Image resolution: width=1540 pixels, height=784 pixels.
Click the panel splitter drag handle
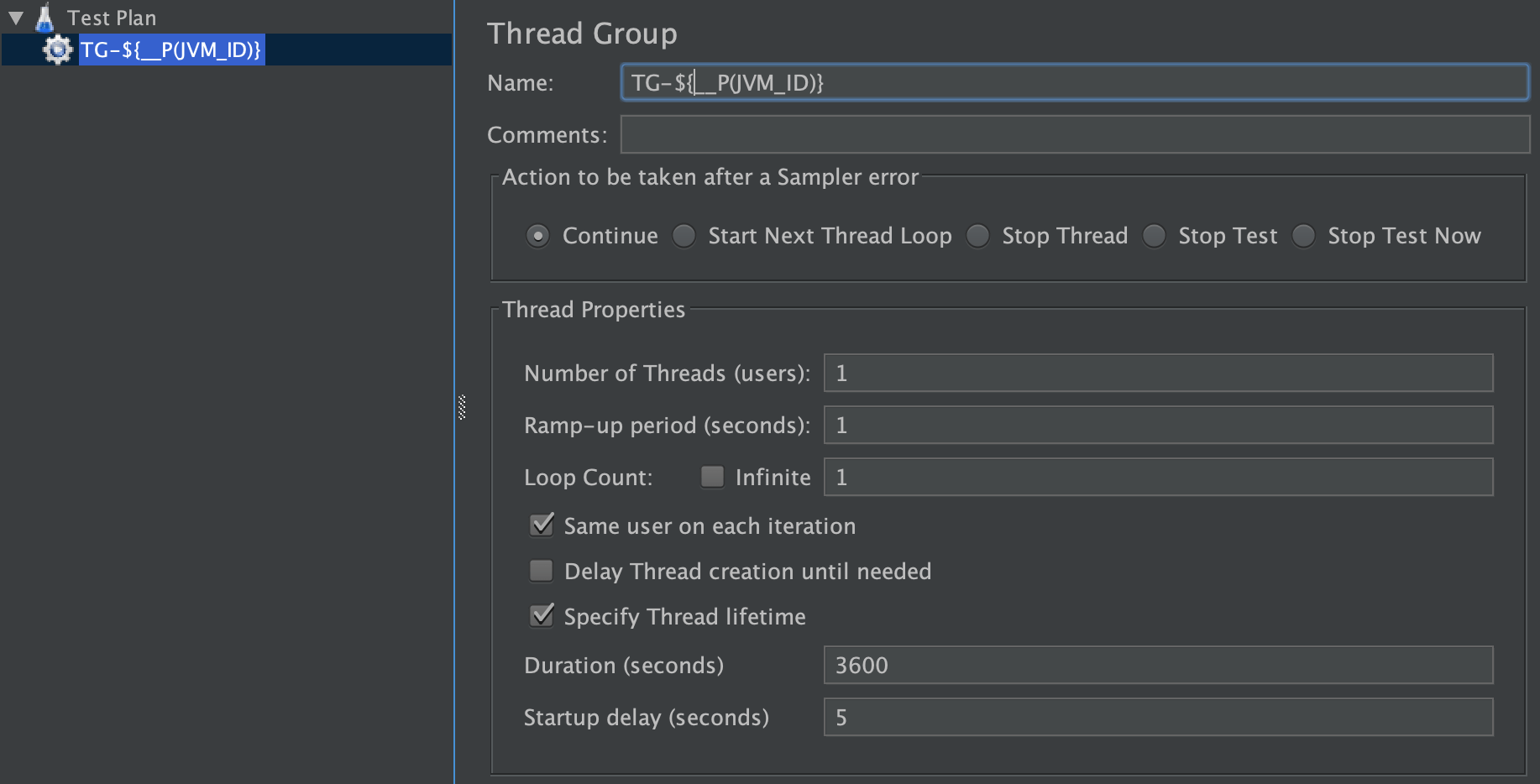pos(462,407)
